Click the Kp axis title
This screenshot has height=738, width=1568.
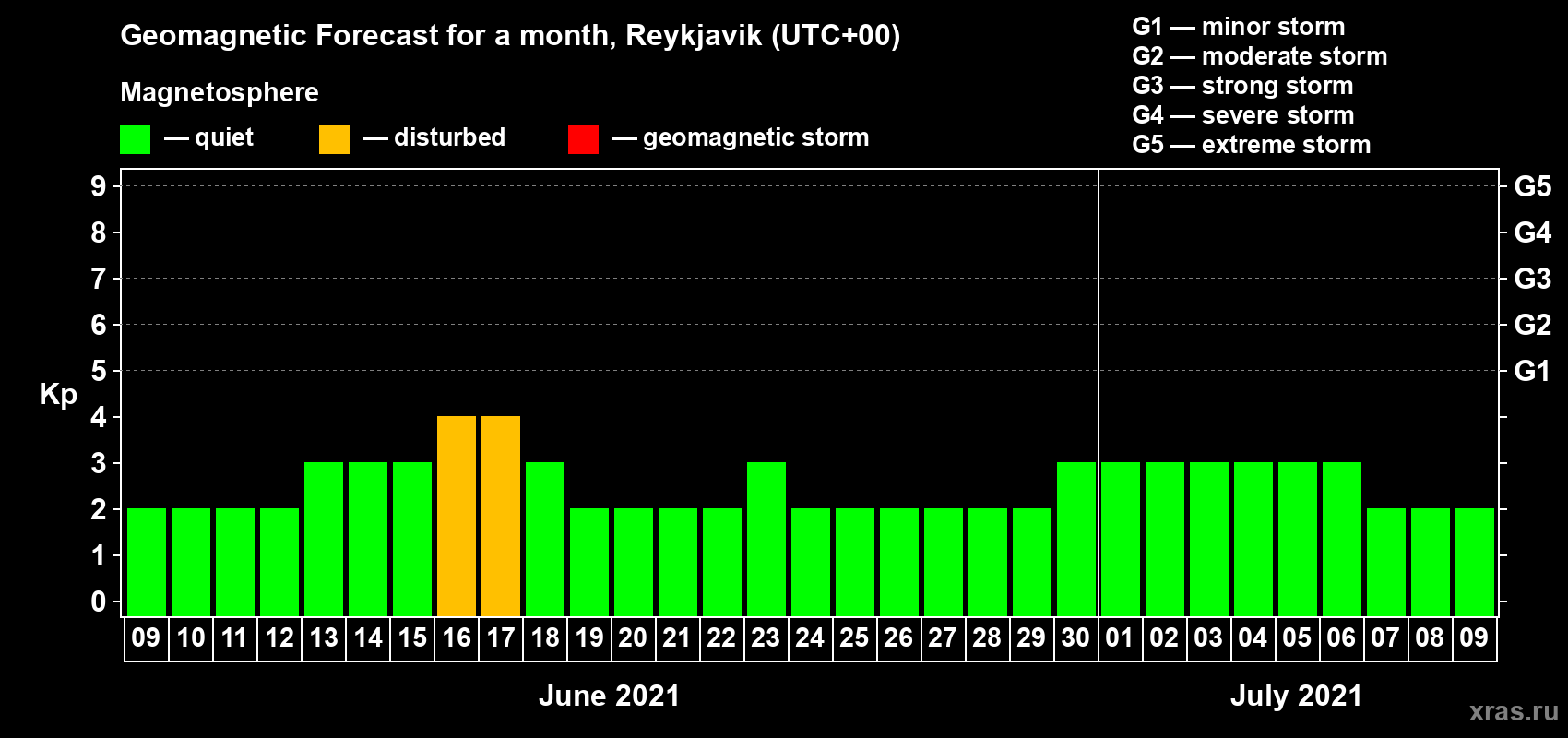coord(58,394)
